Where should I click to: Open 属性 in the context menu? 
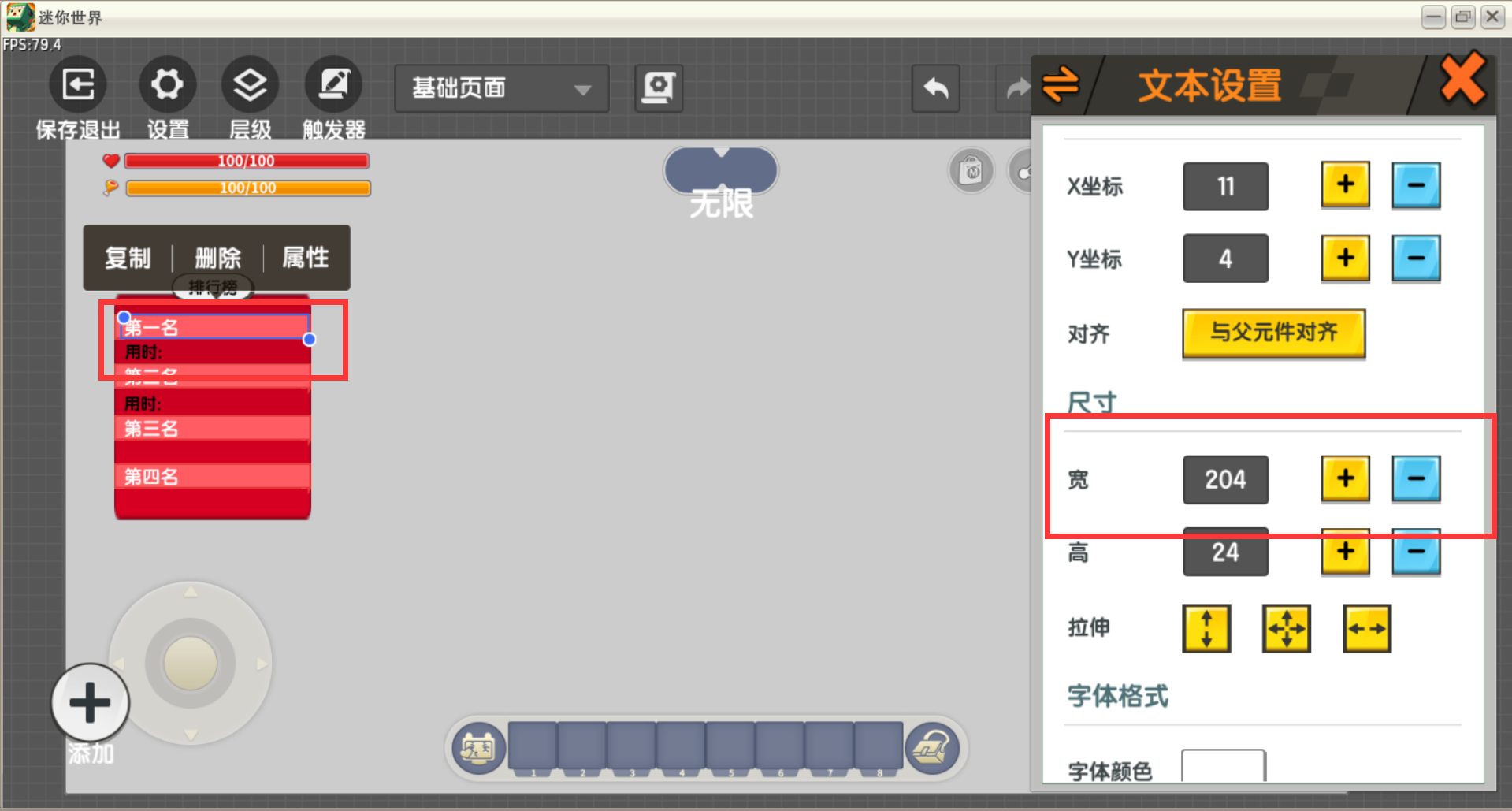click(x=306, y=258)
